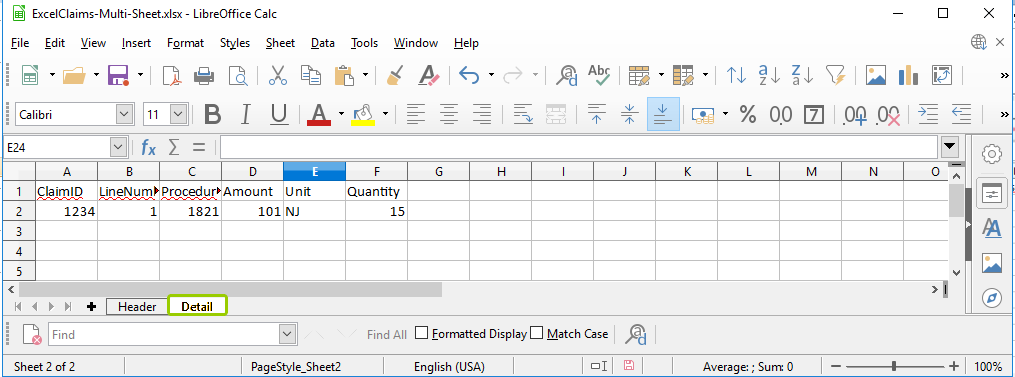The width and height of the screenshot is (1015, 377).
Task: Undo the last action
Action: 469,75
